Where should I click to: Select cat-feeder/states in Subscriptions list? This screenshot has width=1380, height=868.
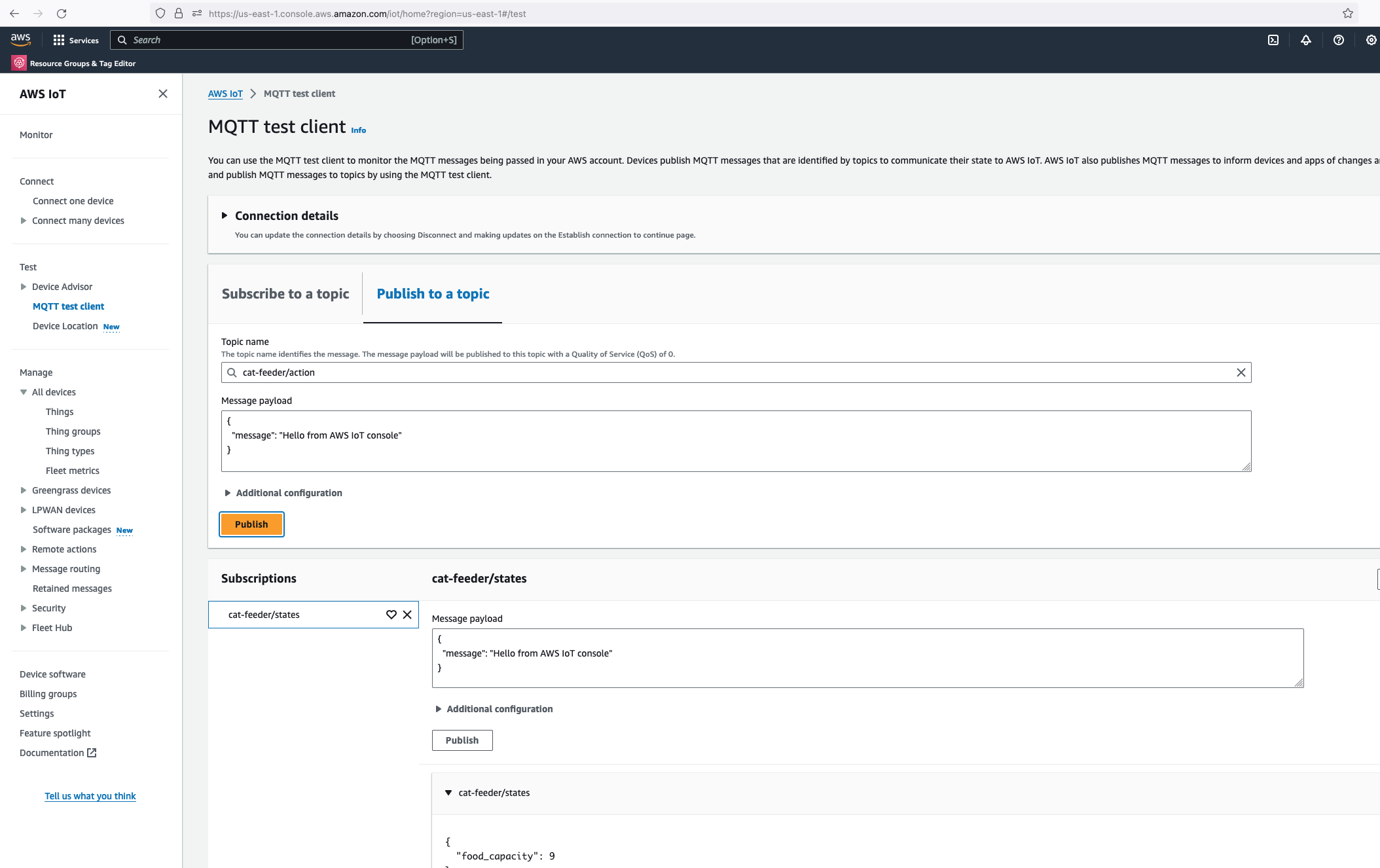coord(264,615)
